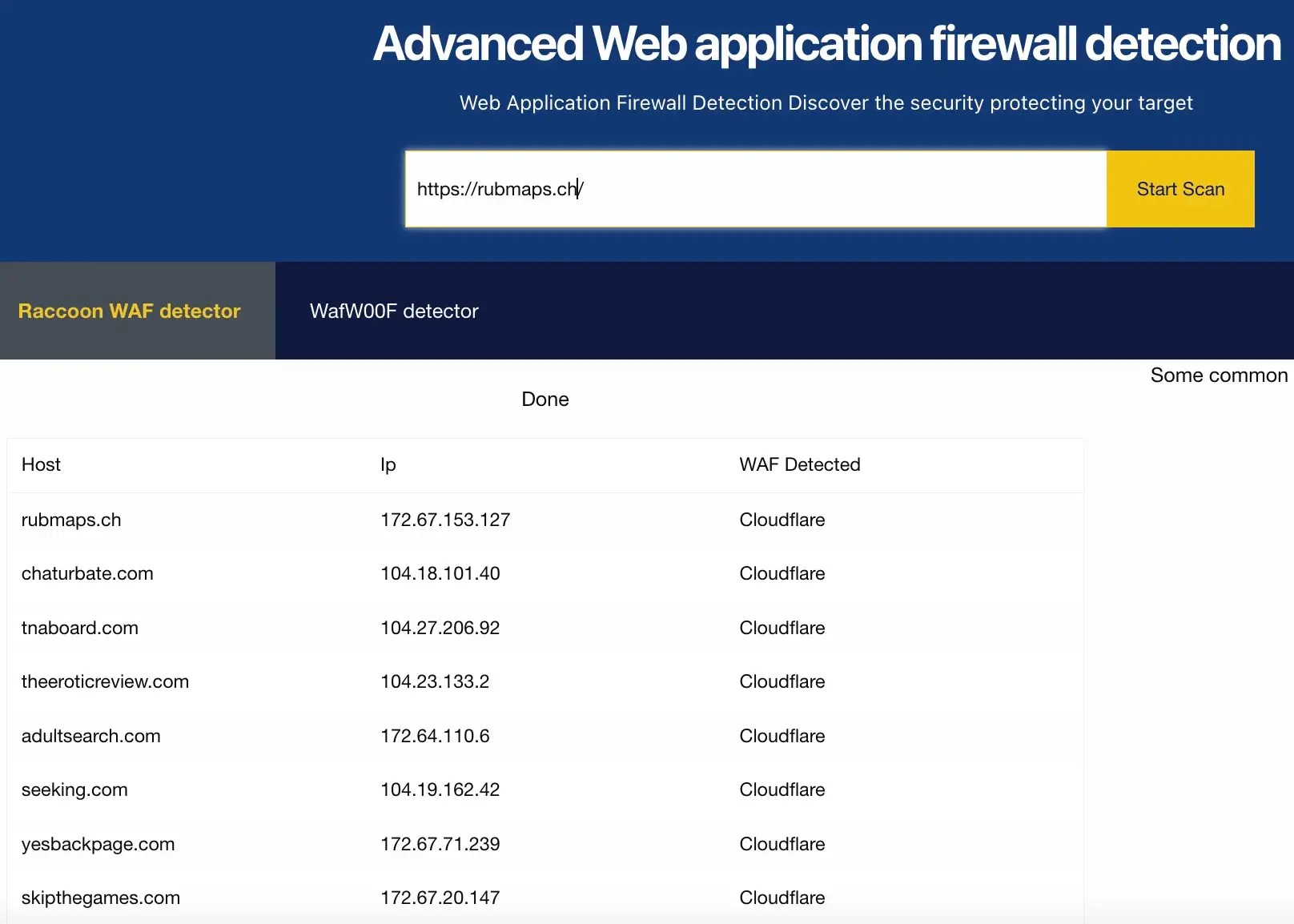Select IP address 104.19.162.42

[440, 789]
